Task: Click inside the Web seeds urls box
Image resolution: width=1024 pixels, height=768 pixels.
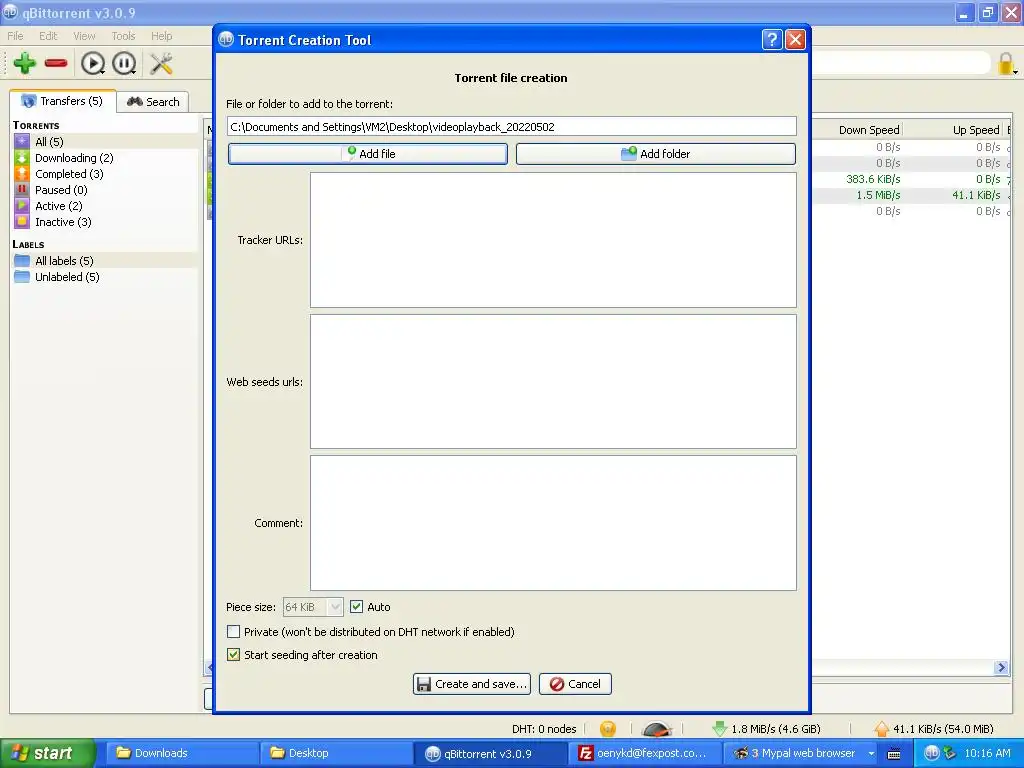Action: point(553,381)
